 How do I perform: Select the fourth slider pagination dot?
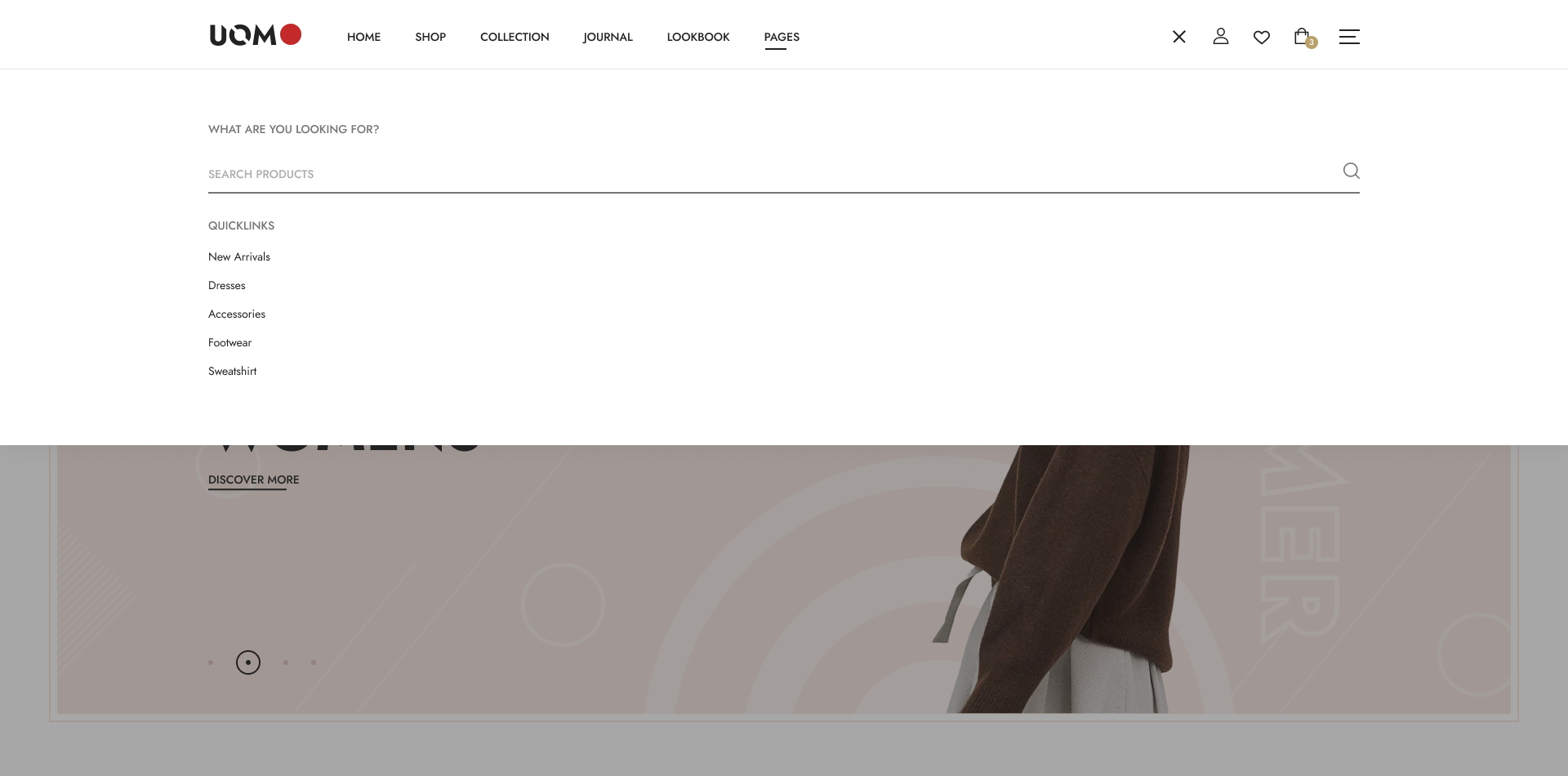(x=314, y=662)
